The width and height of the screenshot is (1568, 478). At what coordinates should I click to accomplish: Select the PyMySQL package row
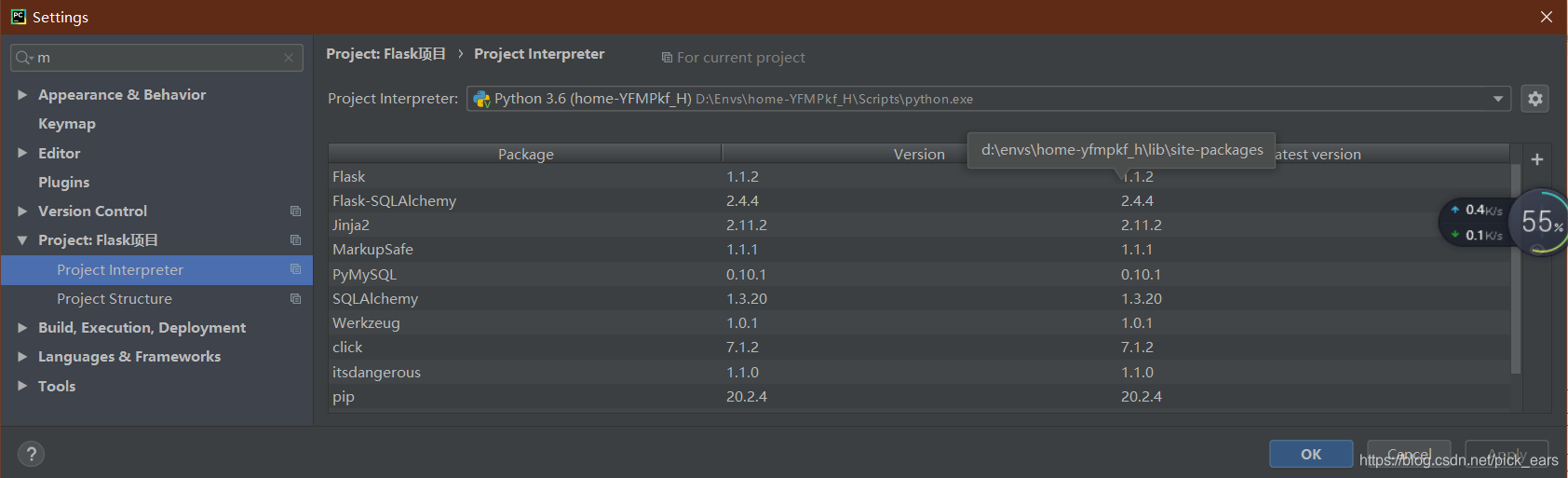point(919,275)
